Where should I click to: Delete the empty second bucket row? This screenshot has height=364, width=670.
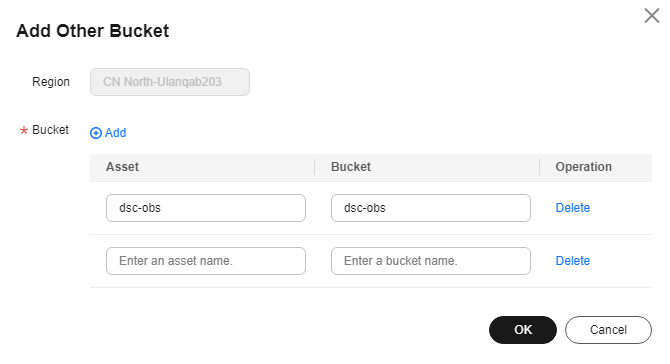tap(573, 261)
